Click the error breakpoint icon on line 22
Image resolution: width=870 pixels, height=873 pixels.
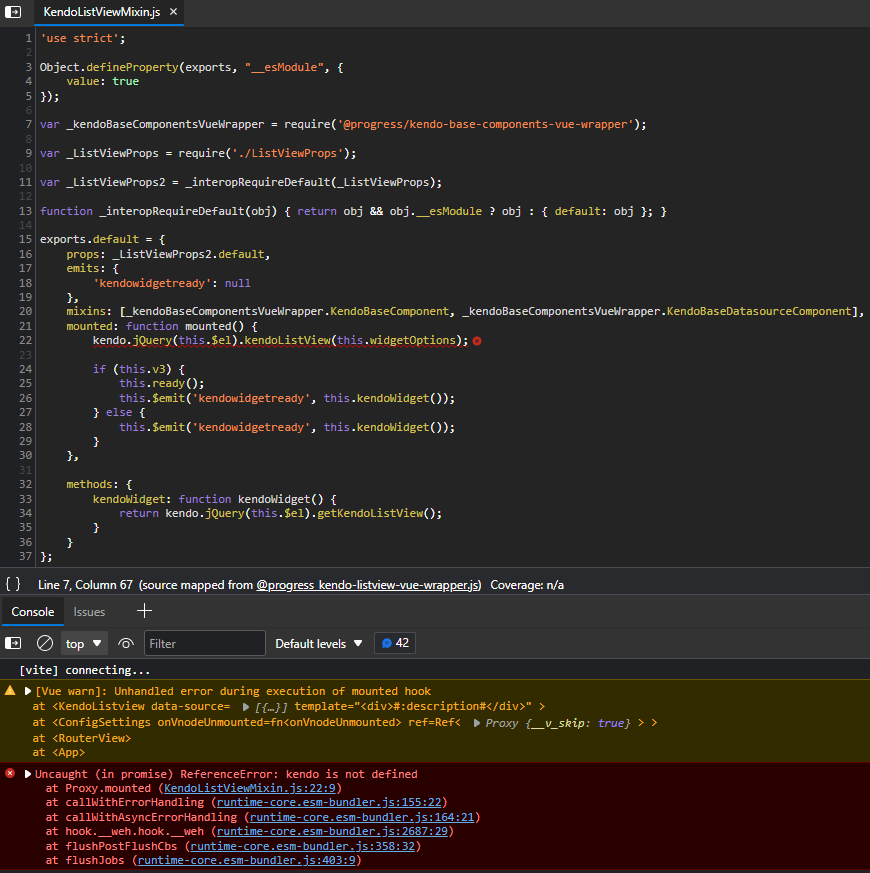point(477,340)
